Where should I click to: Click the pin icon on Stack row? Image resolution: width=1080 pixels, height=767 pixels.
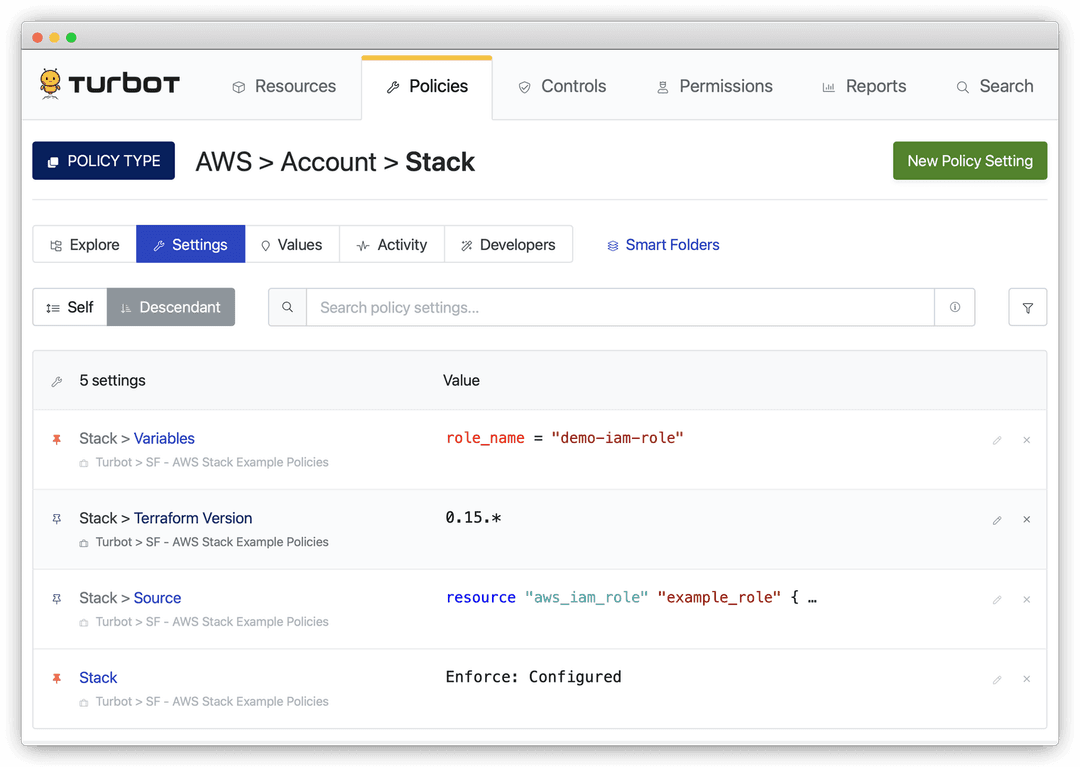pos(56,679)
